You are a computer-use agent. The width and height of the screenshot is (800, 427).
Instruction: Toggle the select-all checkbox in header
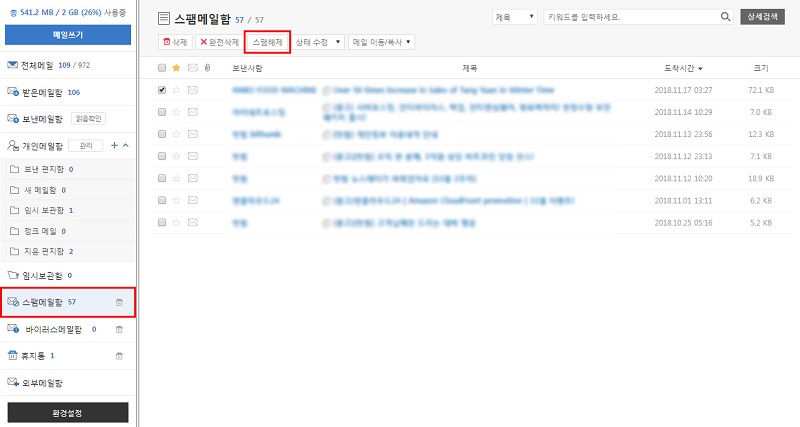(162, 68)
